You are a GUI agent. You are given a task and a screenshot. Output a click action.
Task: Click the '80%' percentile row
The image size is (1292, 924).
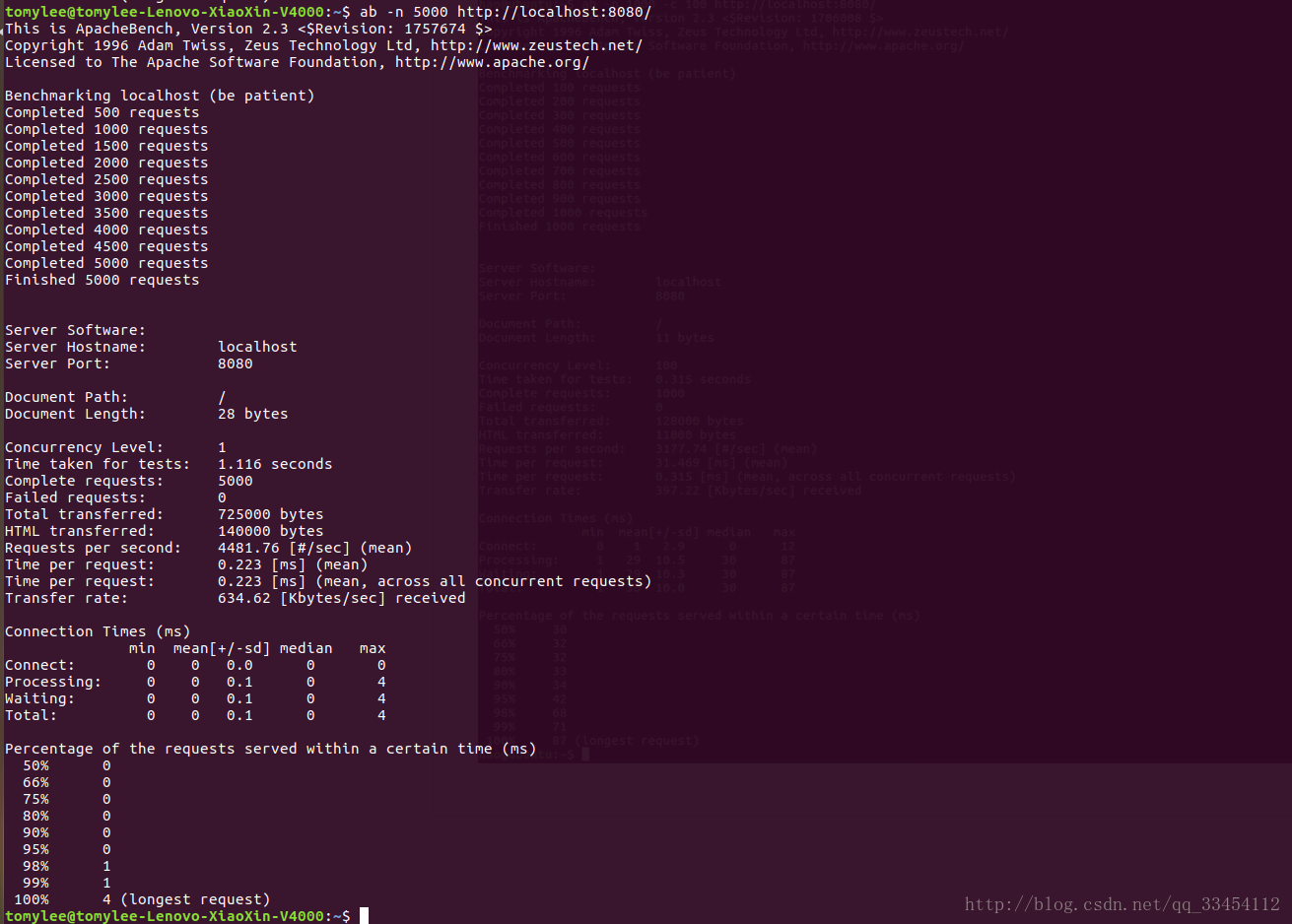(x=66, y=816)
